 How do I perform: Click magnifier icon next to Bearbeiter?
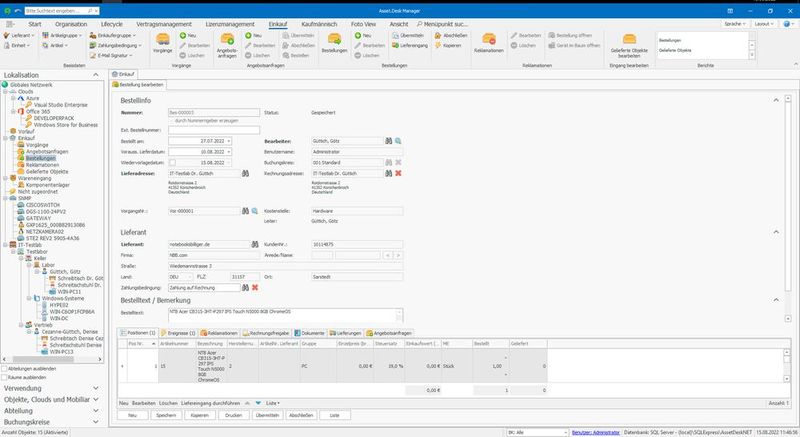[x=398, y=141]
